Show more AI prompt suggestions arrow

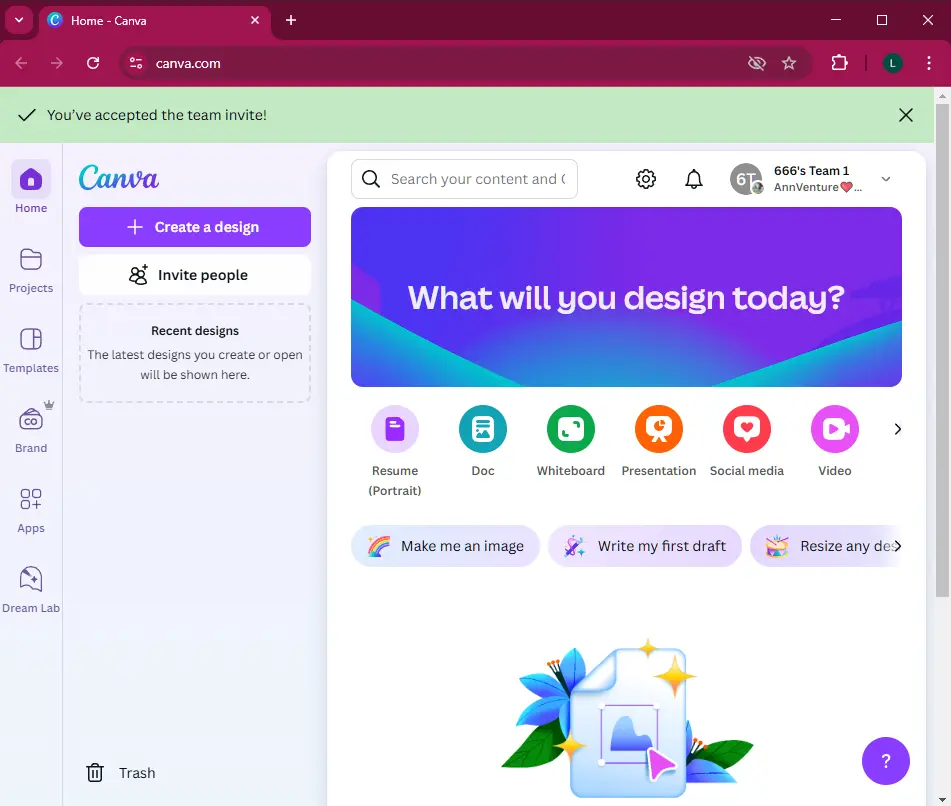coord(898,546)
